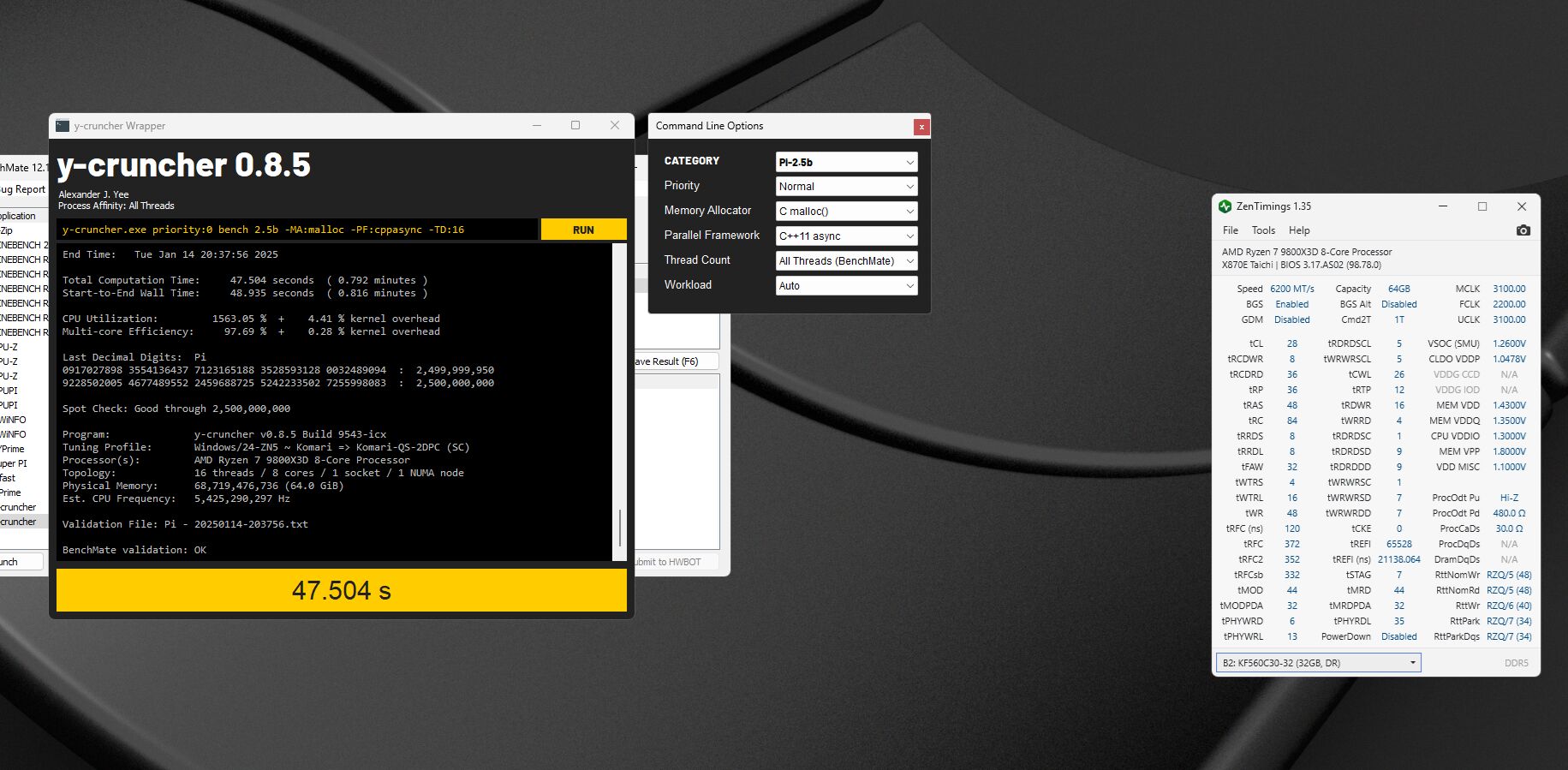1568x770 pixels.
Task: Open the Help menu in ZenTimings
Action: (x=1299, y=230)
